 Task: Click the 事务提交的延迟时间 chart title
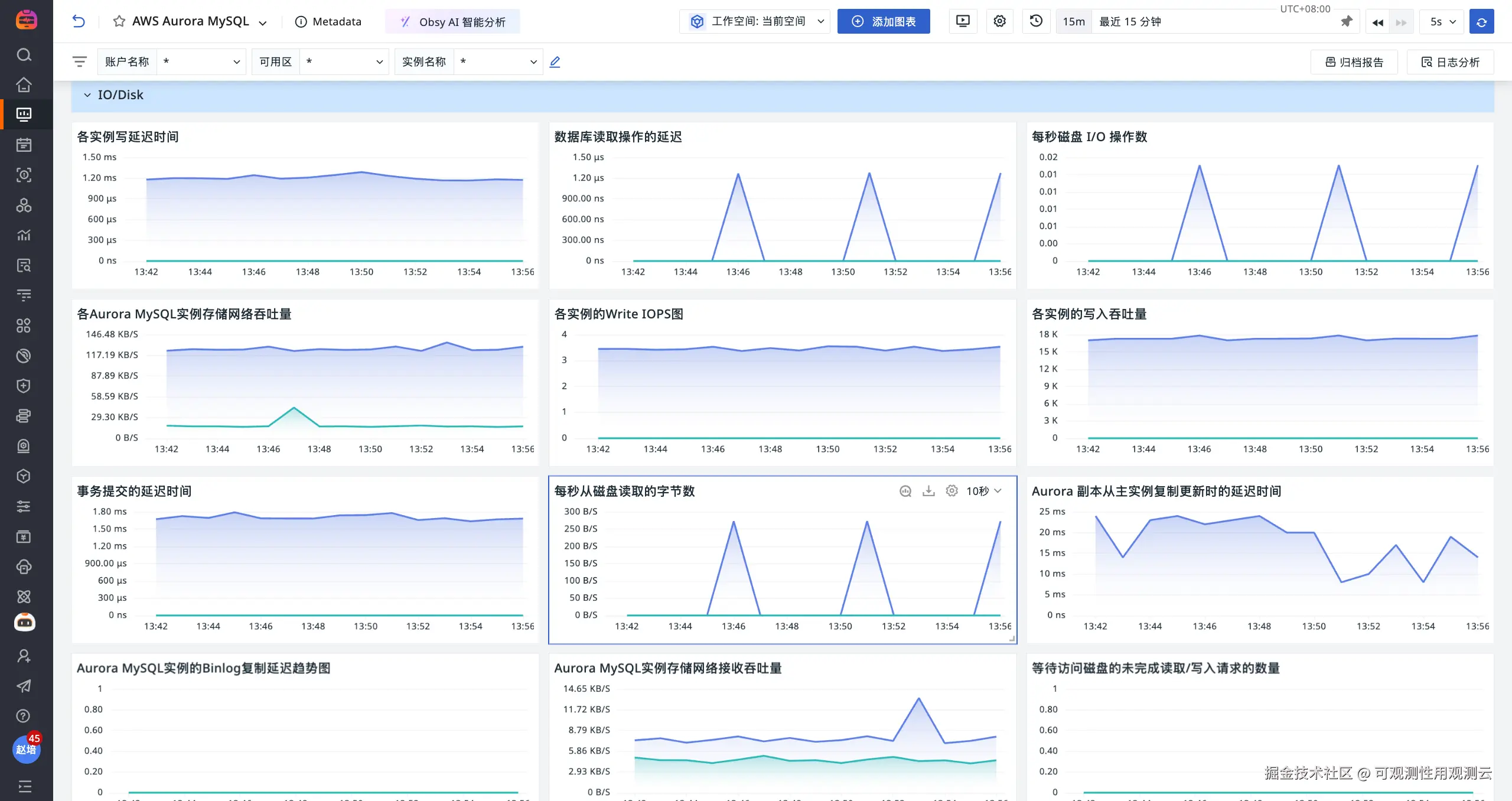click(x=134, y=491)
